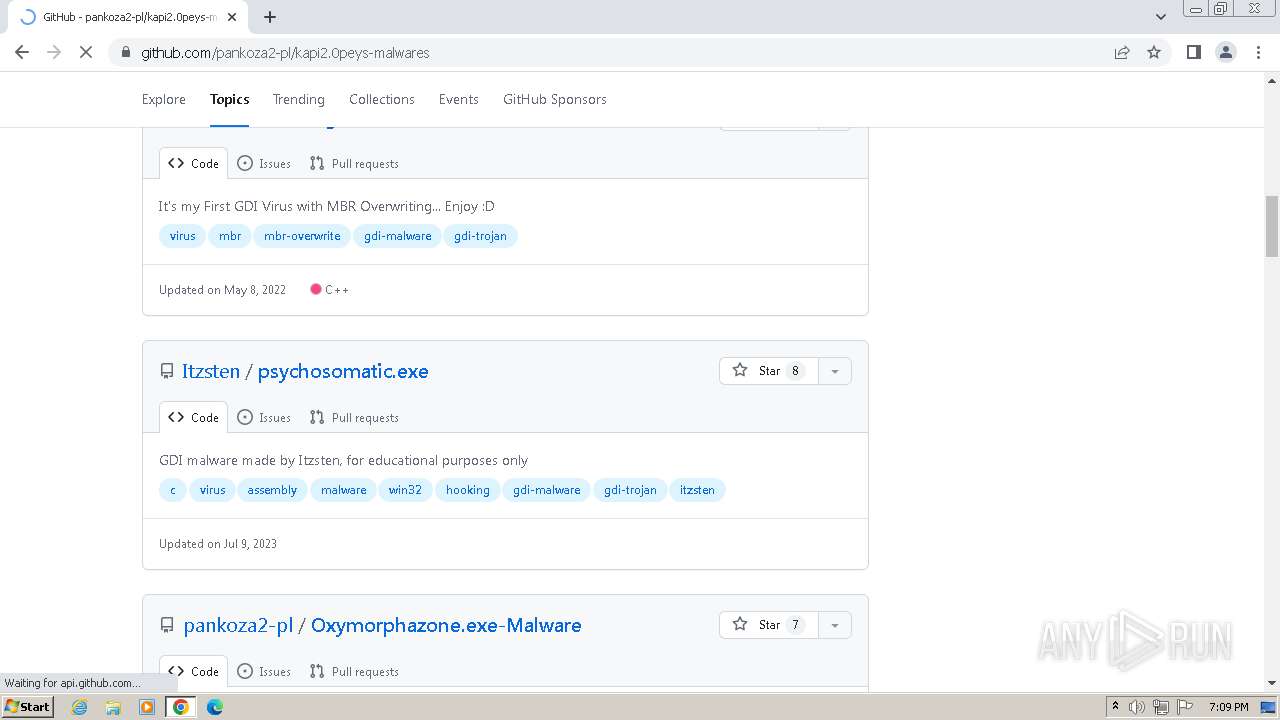The image size is (1280, 720).
Task: Go back to previous page
Action: (22, 52)
